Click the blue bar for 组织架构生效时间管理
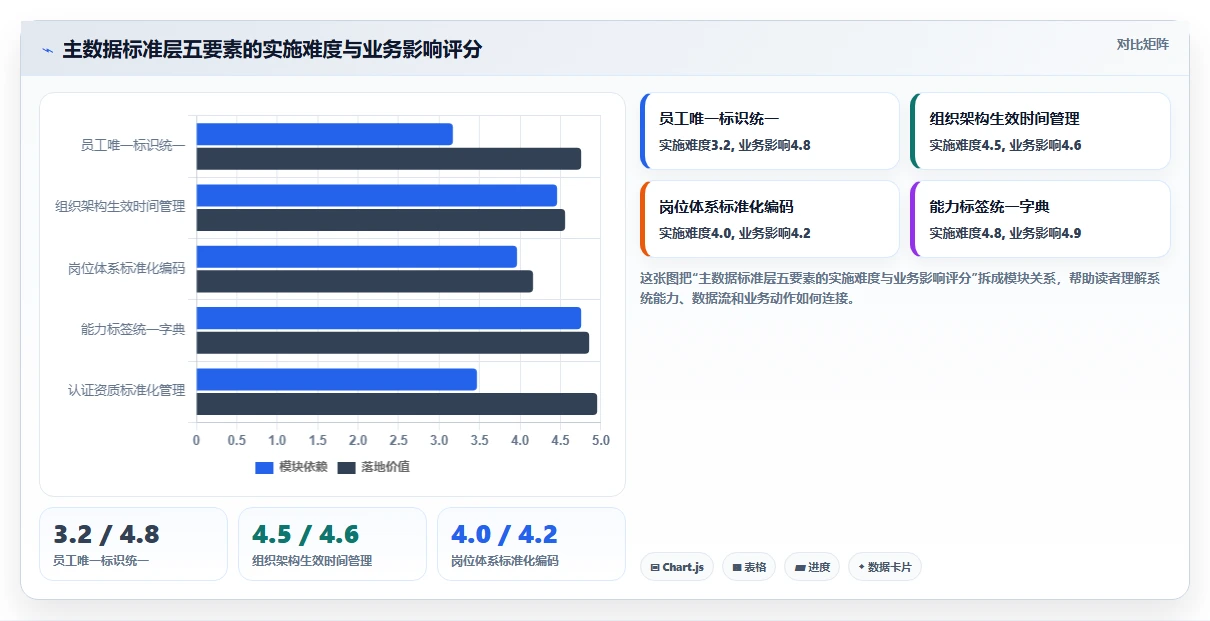This screenshot has height=621, width=1210. 376,195
